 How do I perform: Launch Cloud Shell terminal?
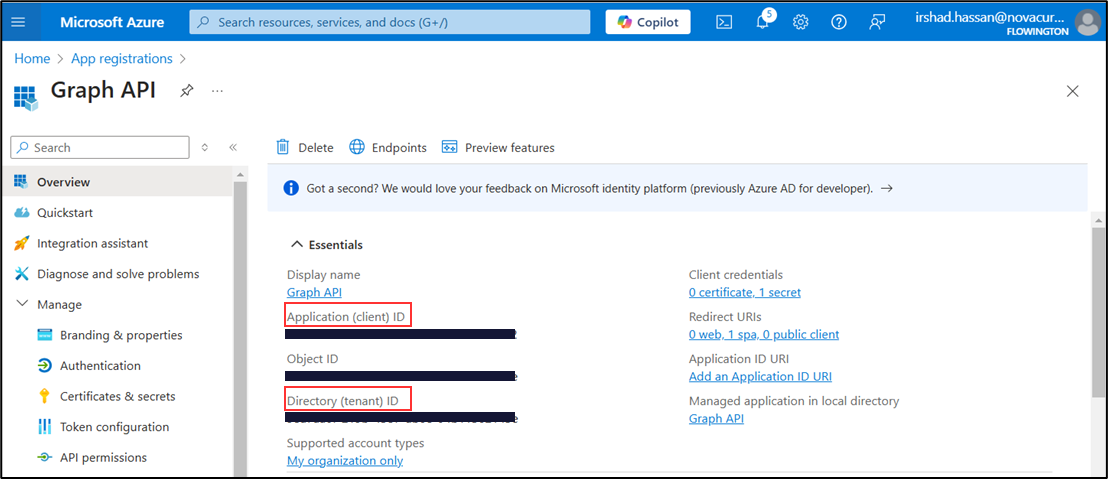724,22
